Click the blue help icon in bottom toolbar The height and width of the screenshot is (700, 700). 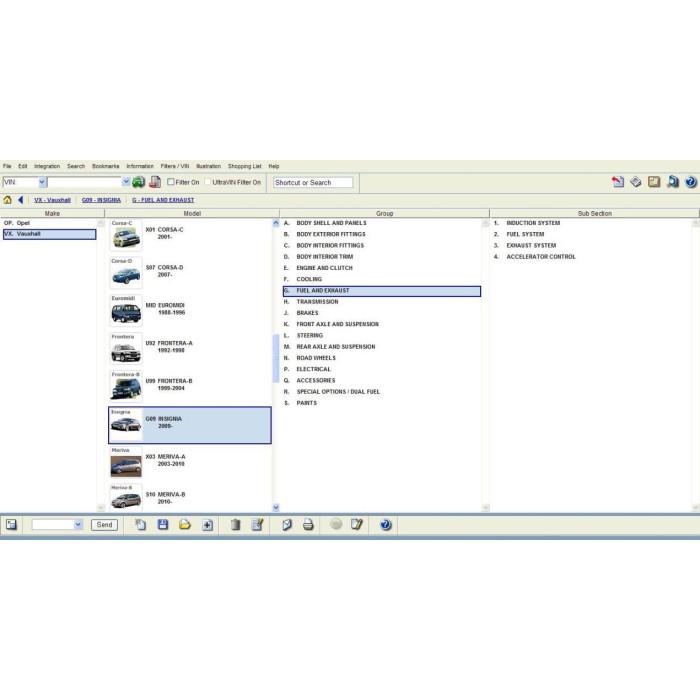[x=386, y=525]
